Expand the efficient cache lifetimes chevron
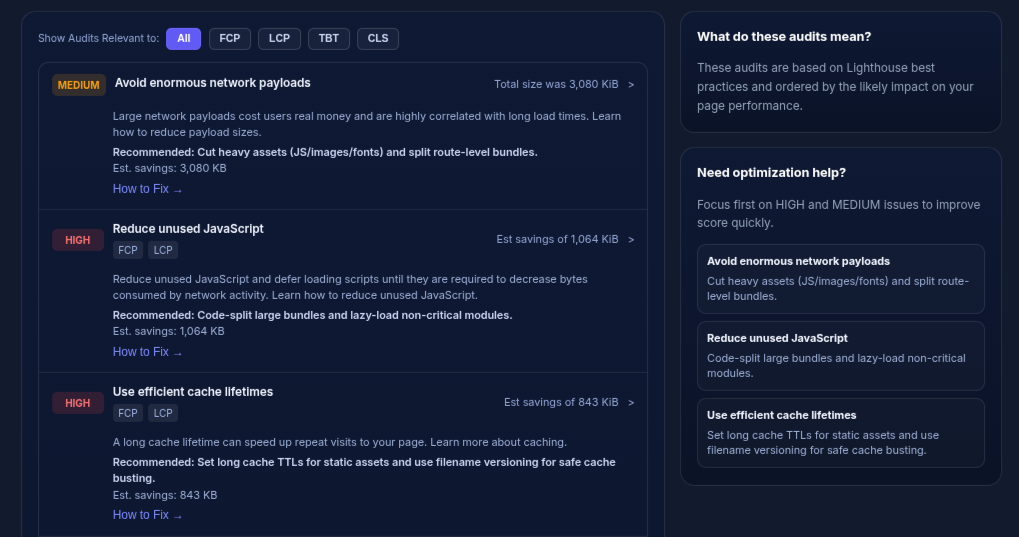The image size is (1019, 537). tap(631, 403)
